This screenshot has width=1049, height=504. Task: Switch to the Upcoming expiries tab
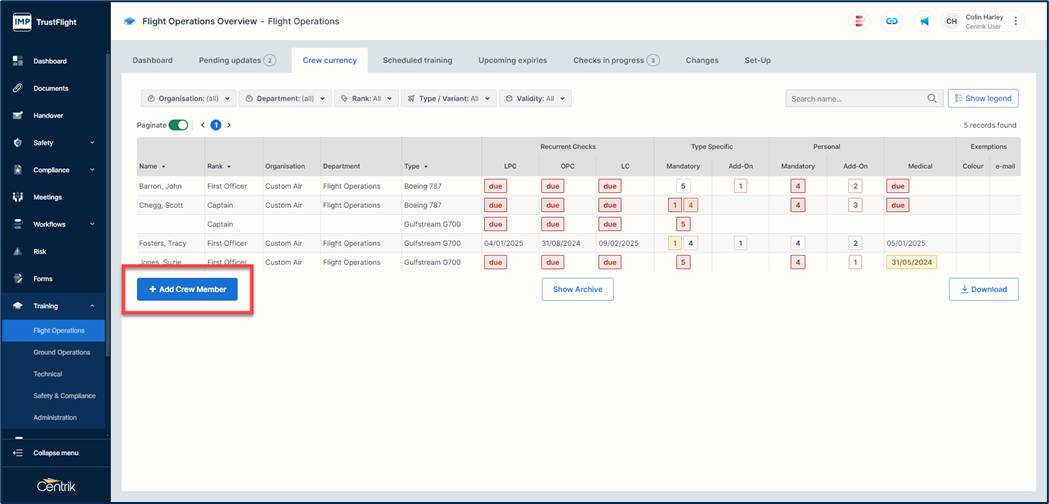click(x=512, y=60)
